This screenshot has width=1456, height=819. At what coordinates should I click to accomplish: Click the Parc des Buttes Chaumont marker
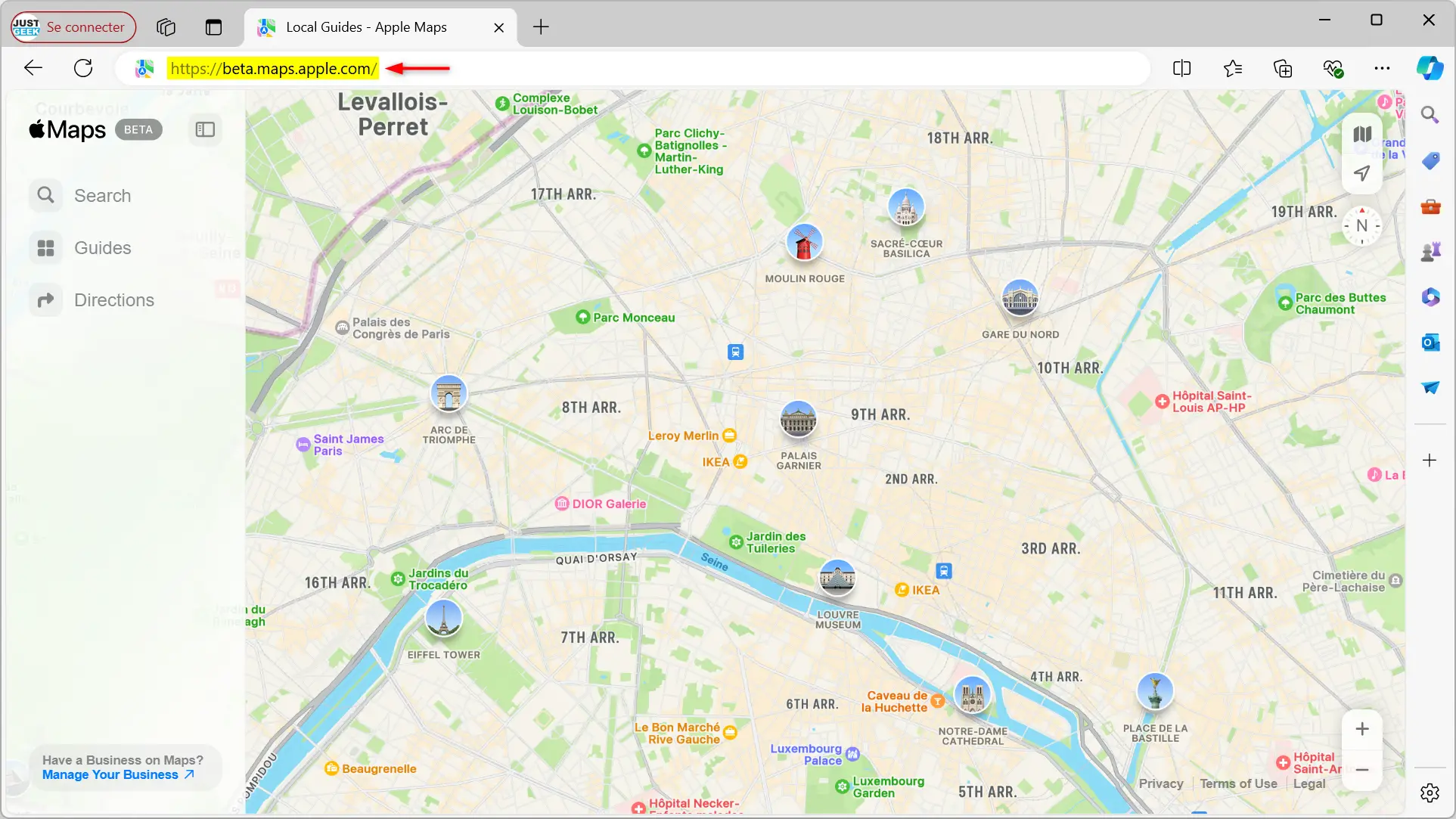[x=1285, y=303]
